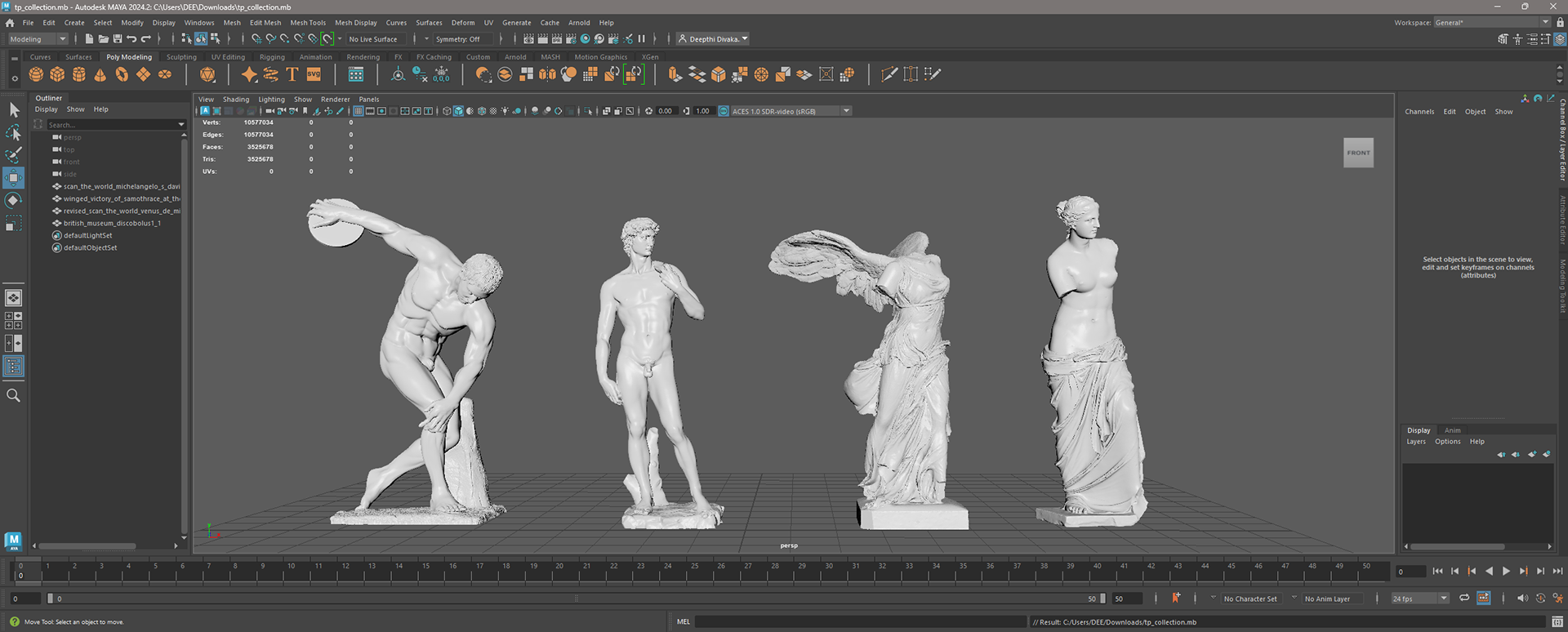The height and width of the screenshot is (632, 1568).
Task: Open the Mesh Tools menu
Action: coord(308,23)
